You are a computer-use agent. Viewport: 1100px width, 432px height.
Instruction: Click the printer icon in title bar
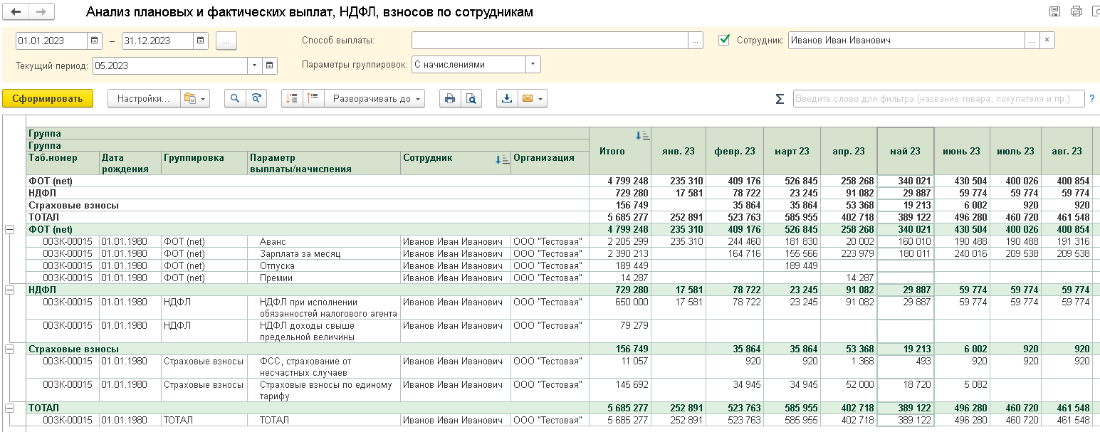1076,11
